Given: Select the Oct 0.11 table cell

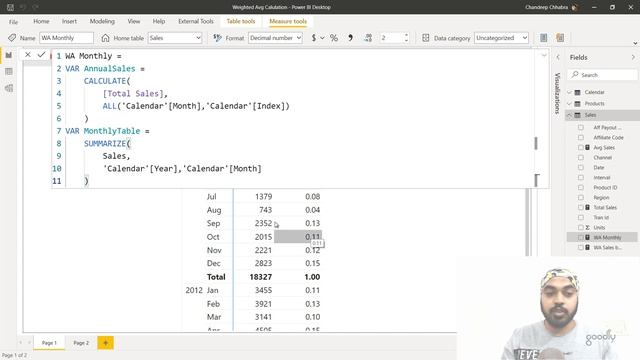Looking at the screenshot, I should [x=298, y=237].
